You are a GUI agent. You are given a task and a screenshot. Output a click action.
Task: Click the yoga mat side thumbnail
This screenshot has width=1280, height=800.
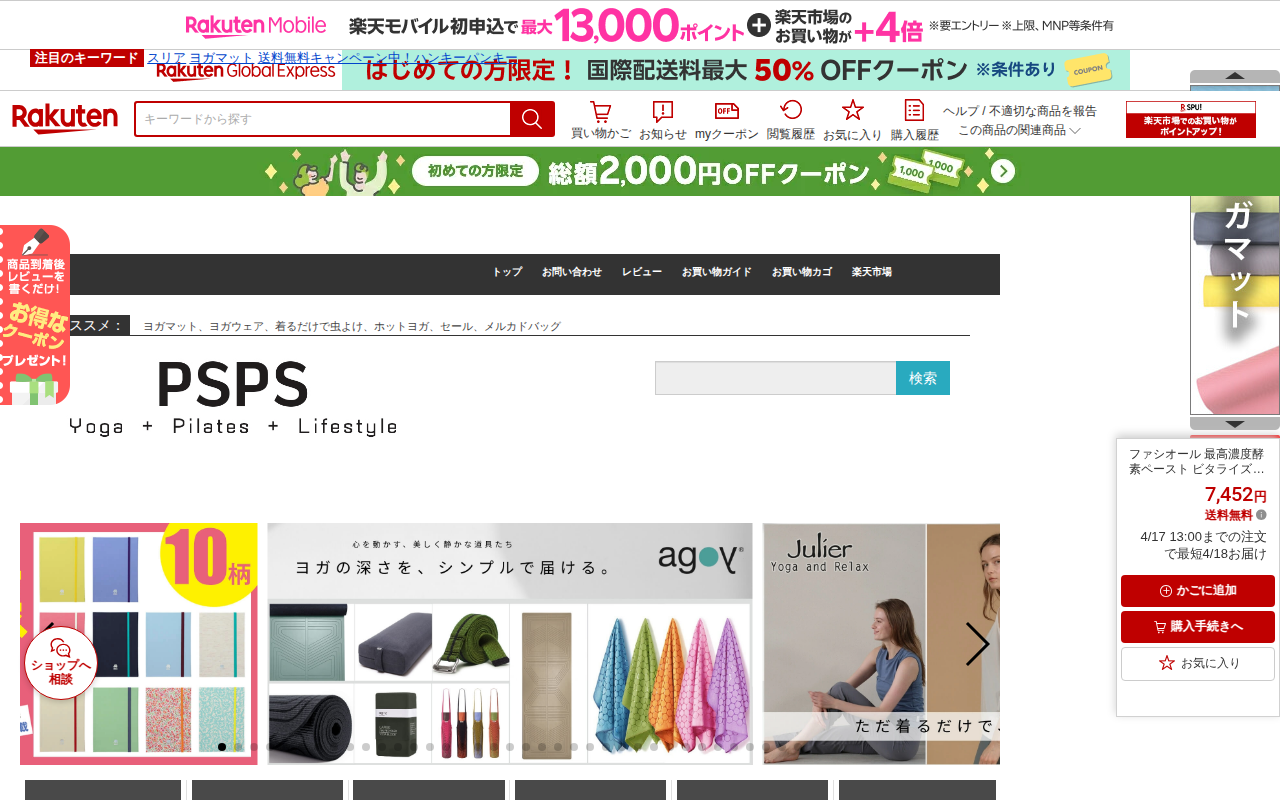coord(1235,305)
